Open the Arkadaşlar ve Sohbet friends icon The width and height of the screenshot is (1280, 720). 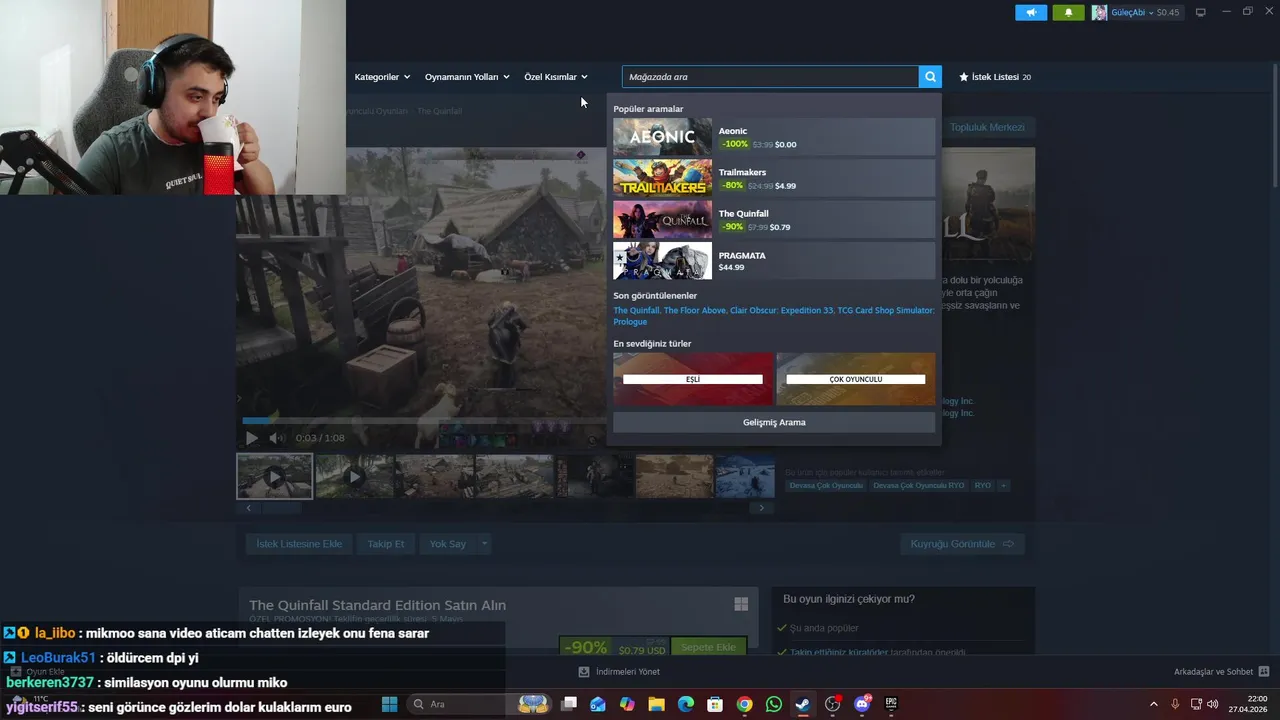tap(1264, 672)
